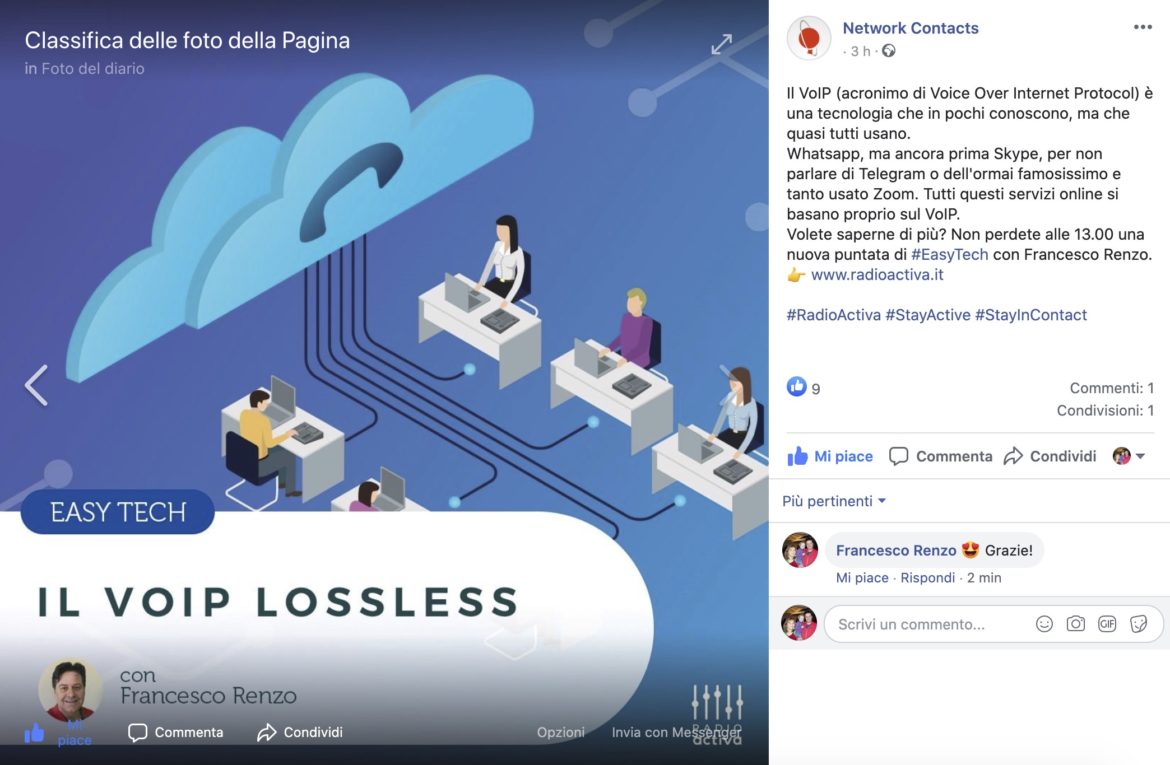Go to previous photo with left arrow
This screenshot has height=765, width=1170.
click(36, 385)
